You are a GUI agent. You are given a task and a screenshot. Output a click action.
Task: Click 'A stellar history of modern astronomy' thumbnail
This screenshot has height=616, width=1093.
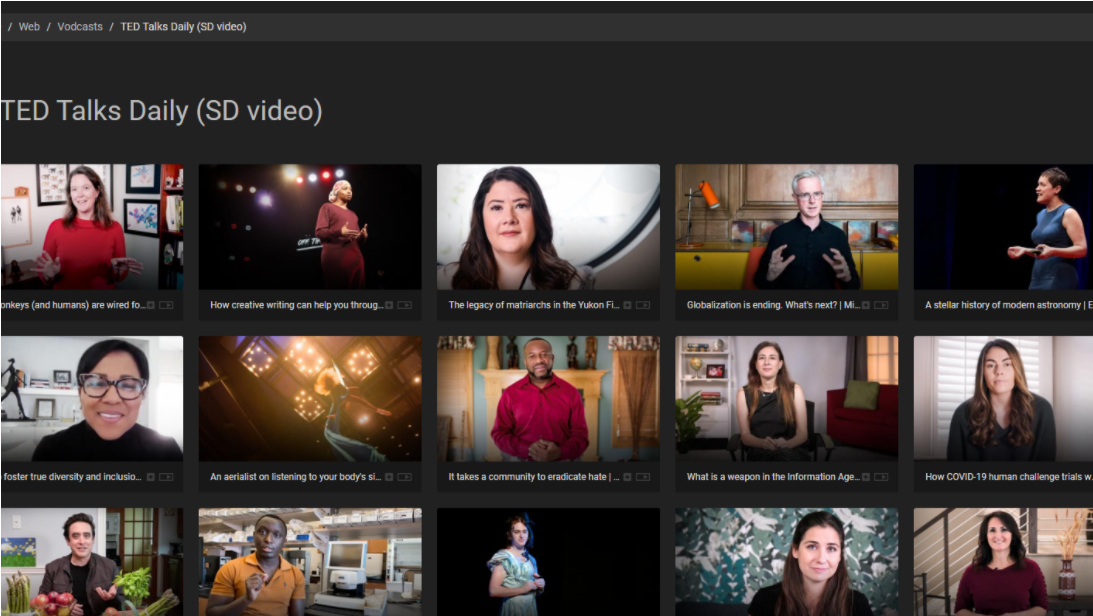click(1003, 227)
